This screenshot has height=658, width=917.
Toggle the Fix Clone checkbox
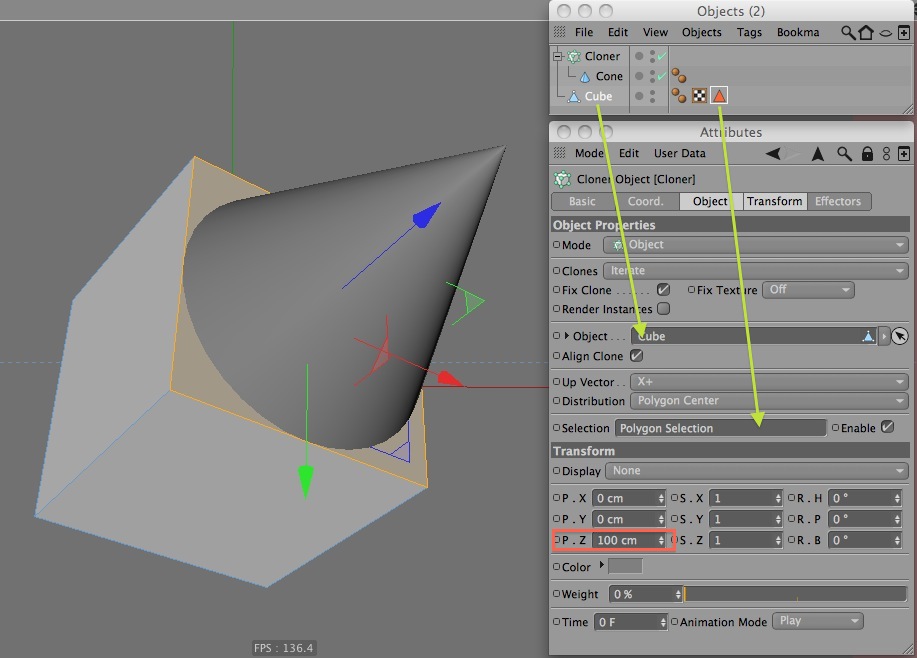pyautogui.click(x=663, y=290)
